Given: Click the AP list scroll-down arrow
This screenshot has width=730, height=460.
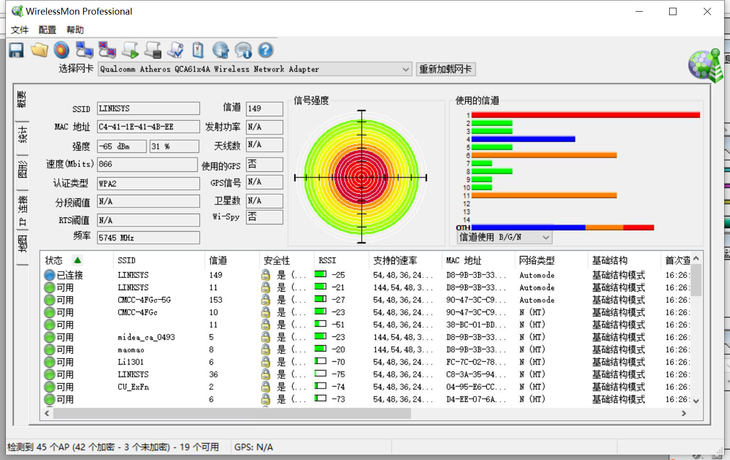Looking at the screenshot, I should point(696,401).
